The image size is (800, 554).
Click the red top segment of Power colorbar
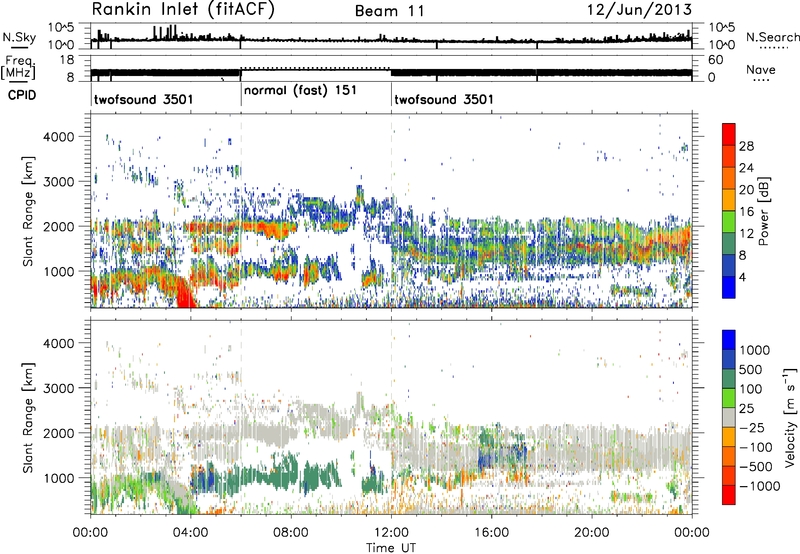point(729,134)
